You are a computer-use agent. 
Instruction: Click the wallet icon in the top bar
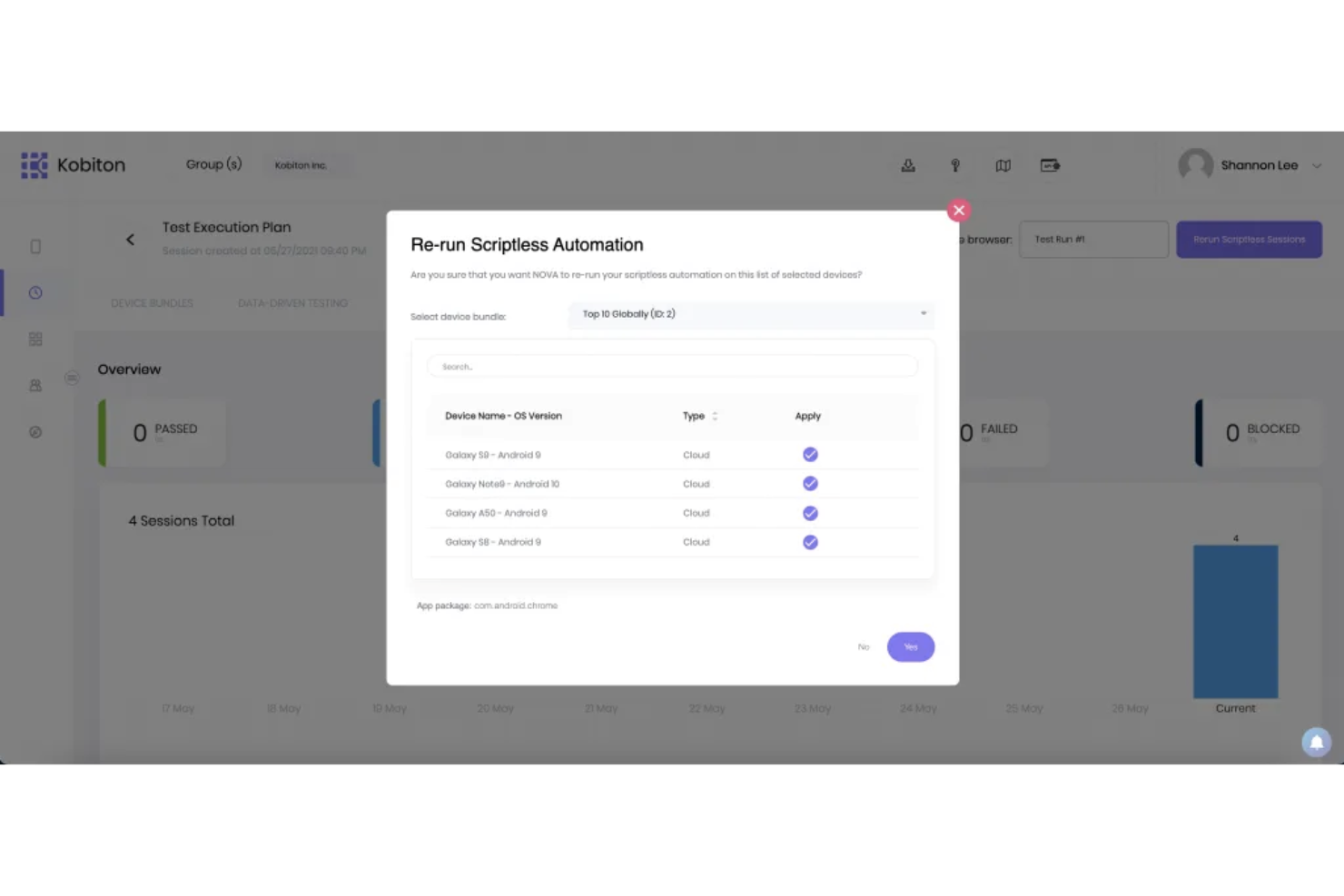point(1050,165)
